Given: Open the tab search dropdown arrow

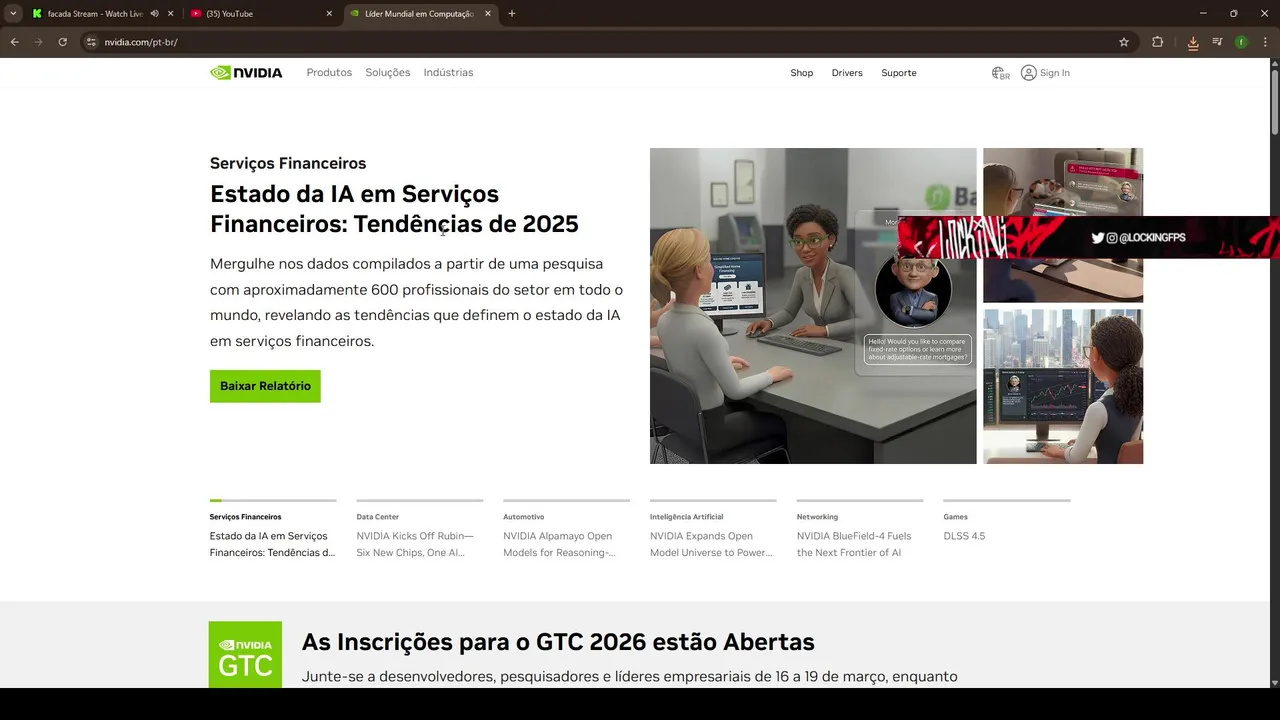Looking at the screenshot, I should click(x=13, y=14).
